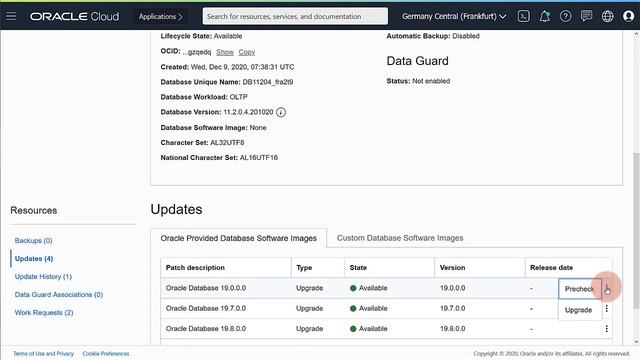Expand the Applications menu
The image size is (640, 360).
pyautogui.click(x=160, y=16)
